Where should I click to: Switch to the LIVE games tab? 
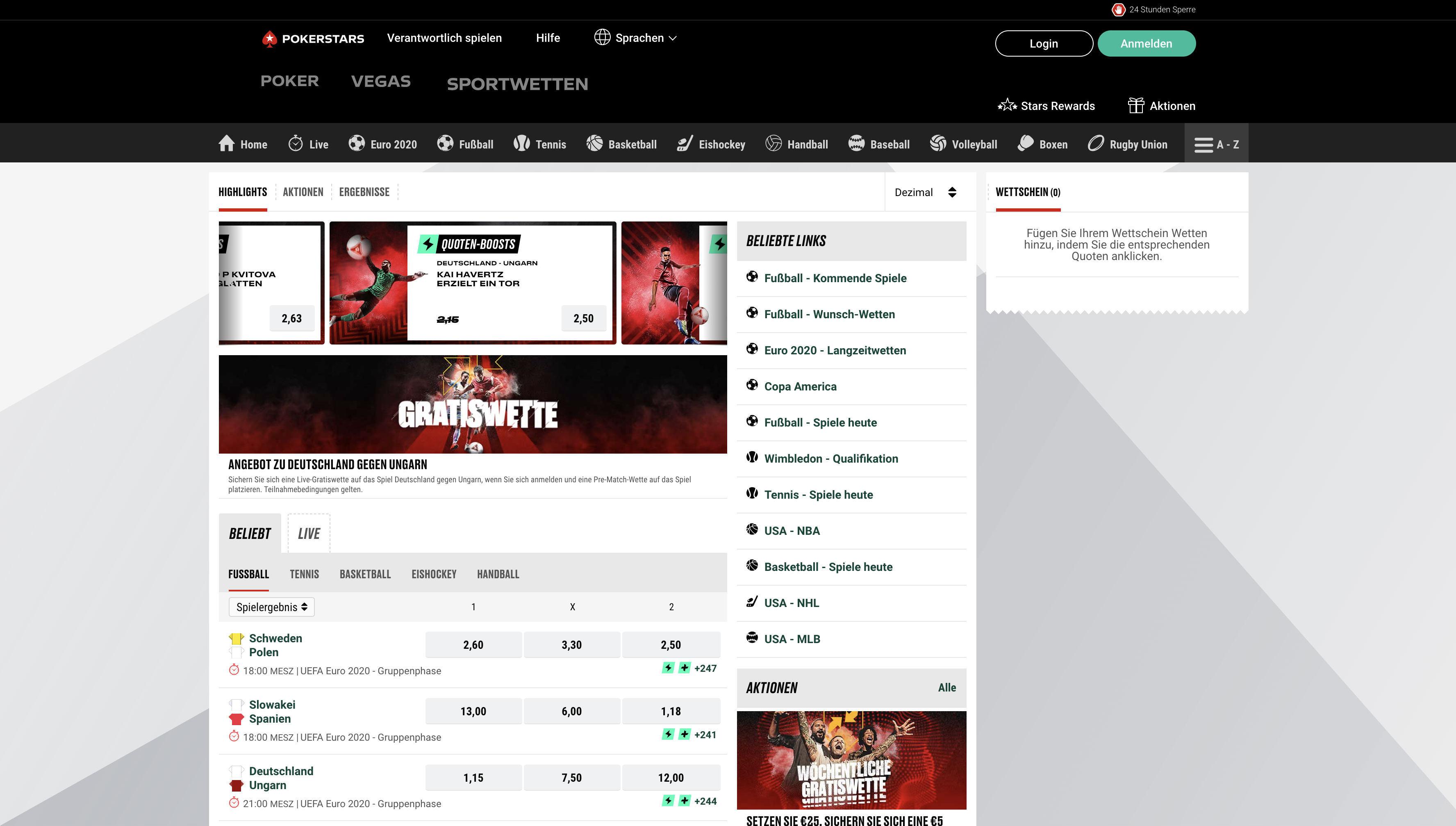[309, 533]
